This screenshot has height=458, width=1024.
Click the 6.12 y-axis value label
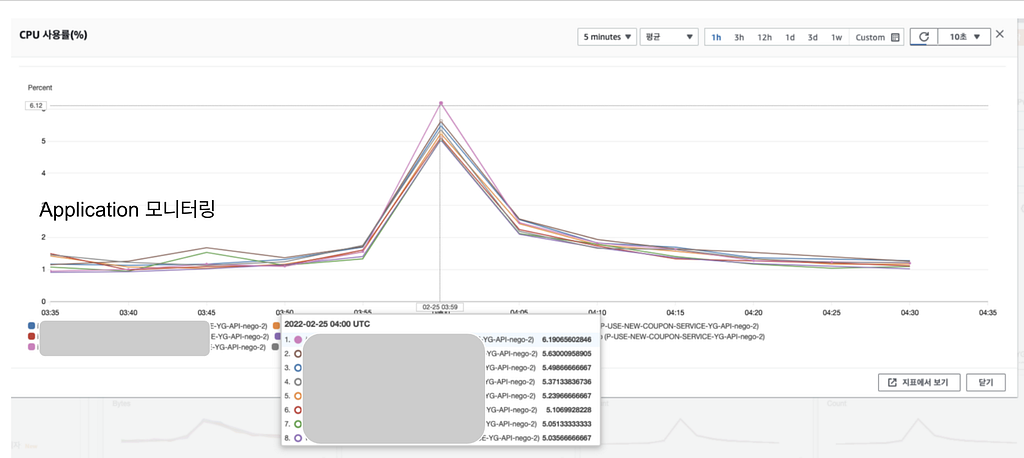(35, 105)
